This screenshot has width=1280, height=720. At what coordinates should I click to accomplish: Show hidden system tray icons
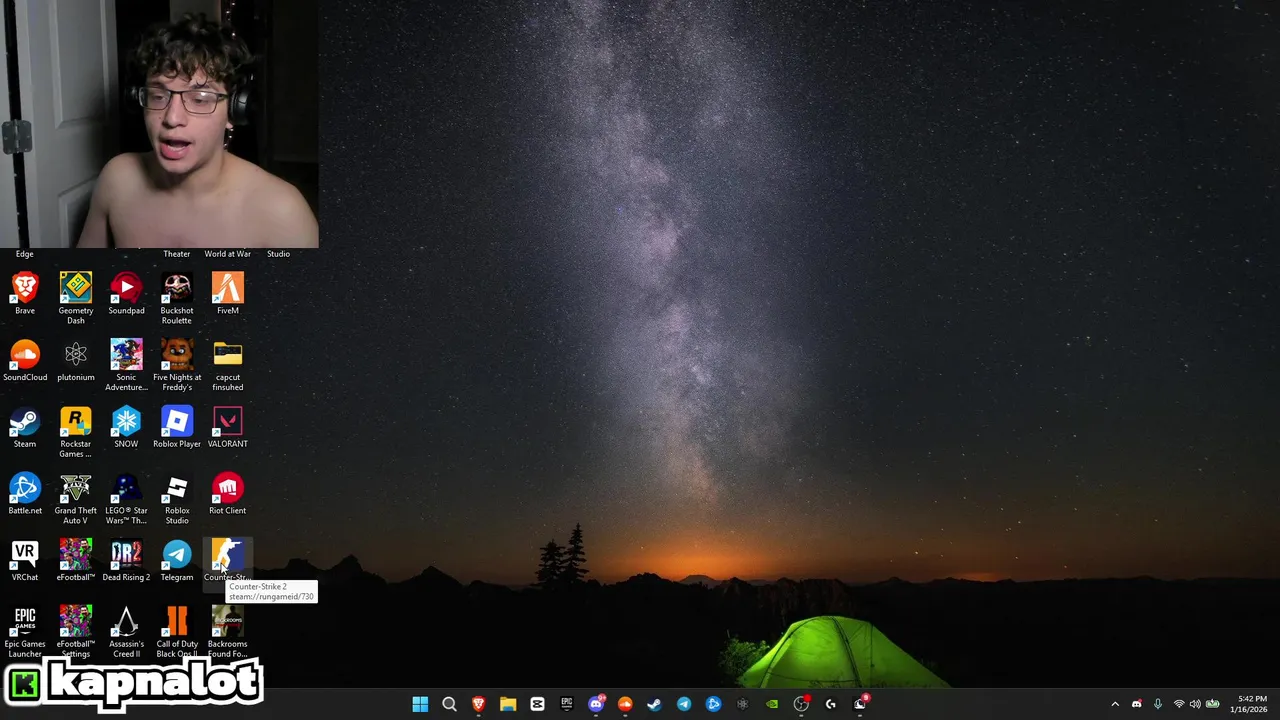[x=1115, y=704]
